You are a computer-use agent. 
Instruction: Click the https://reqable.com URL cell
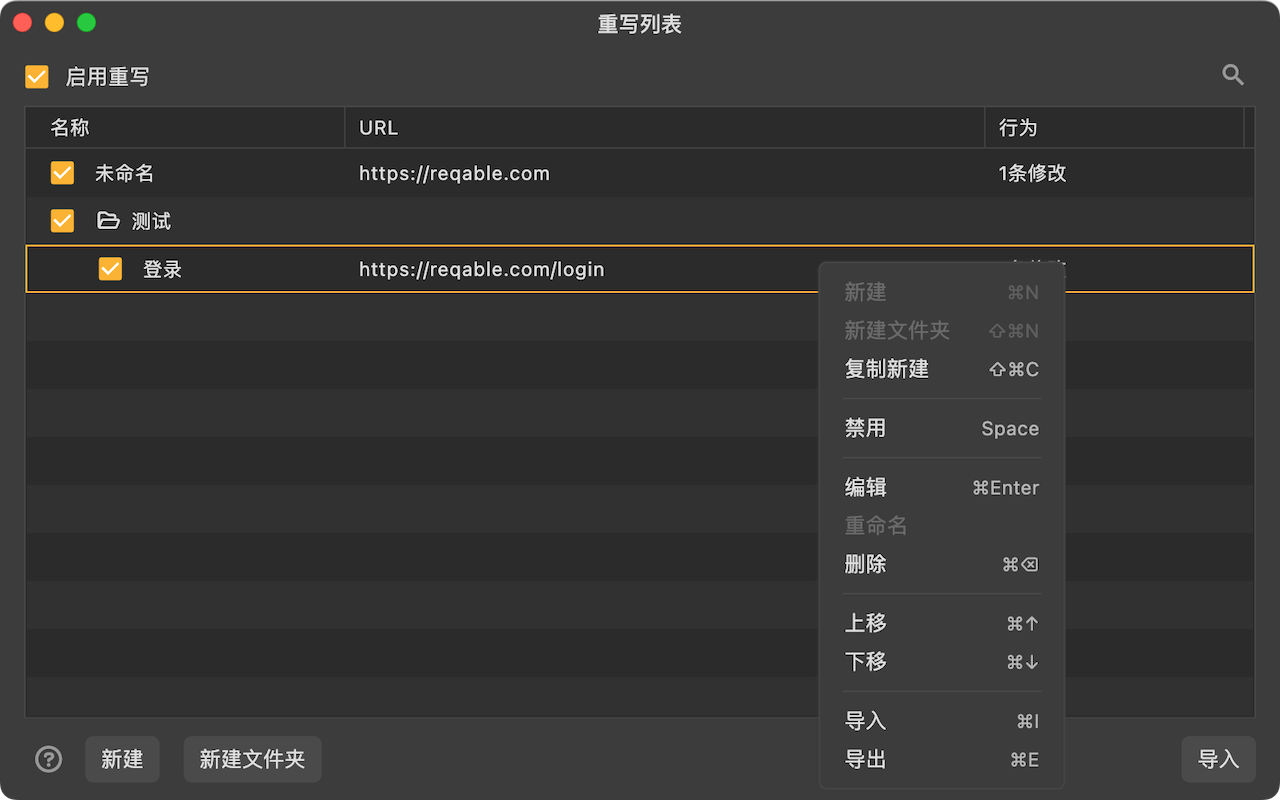pos(454,173)
